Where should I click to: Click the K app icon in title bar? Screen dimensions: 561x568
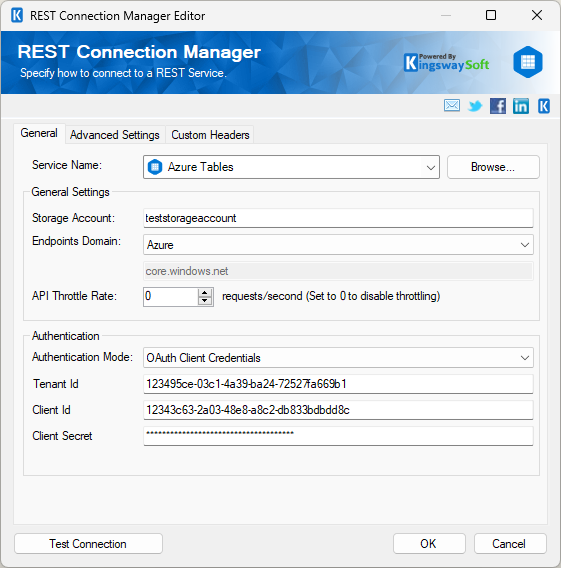pyautogui.click(x=17, y=16)
